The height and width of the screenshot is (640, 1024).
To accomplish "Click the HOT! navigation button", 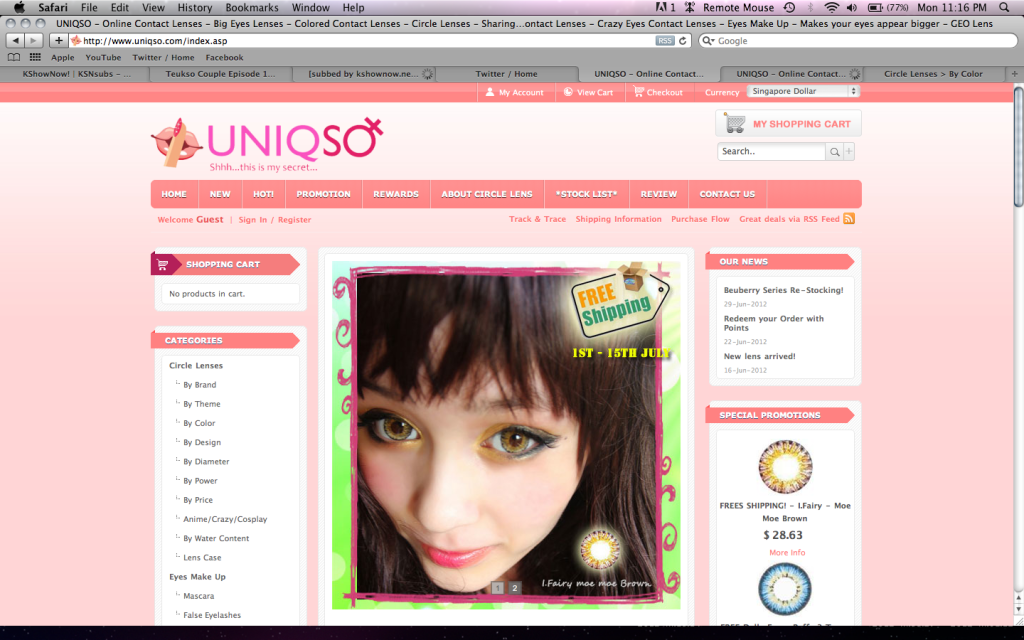I will [263, 194].
